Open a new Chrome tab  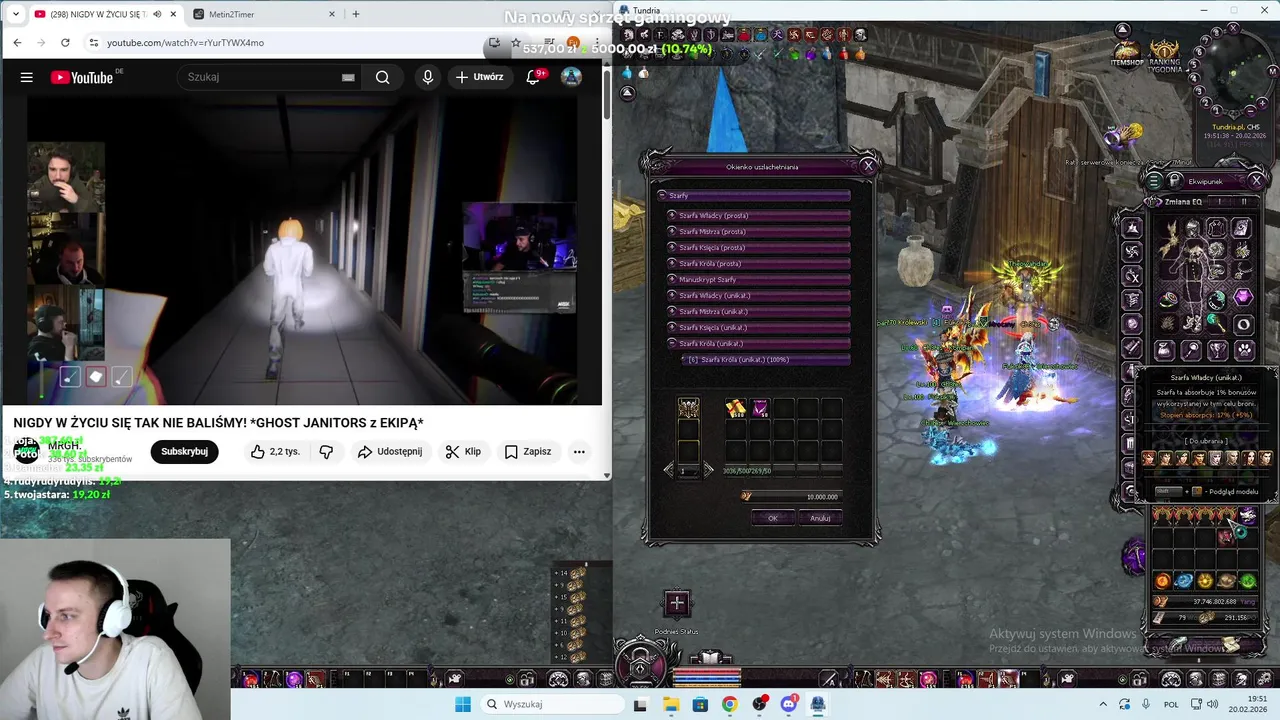(355, 14)
